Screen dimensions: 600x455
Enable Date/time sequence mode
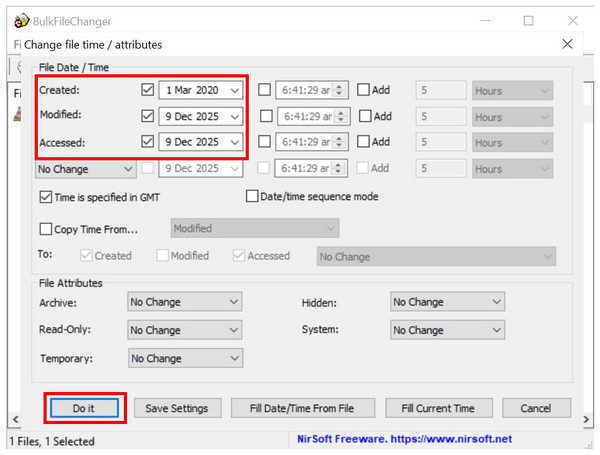click(x=251, y=196)
